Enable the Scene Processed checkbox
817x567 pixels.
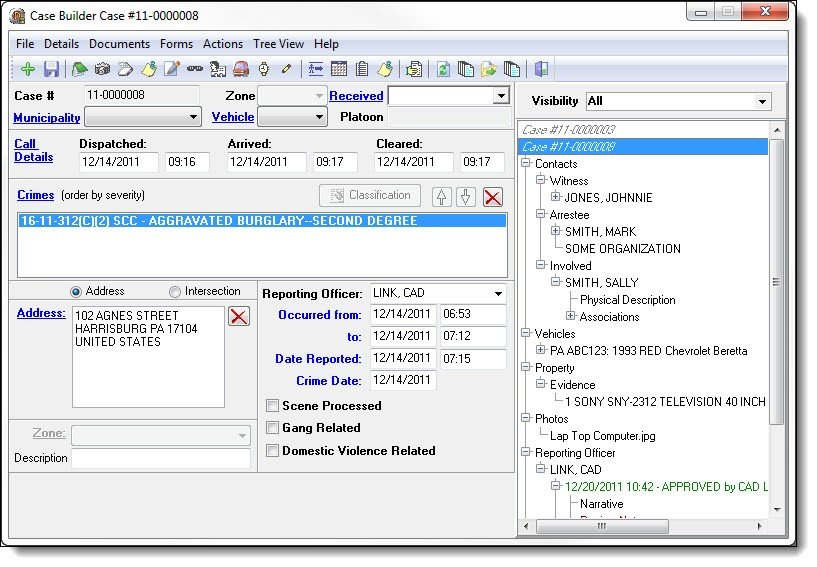pos(273,406)
